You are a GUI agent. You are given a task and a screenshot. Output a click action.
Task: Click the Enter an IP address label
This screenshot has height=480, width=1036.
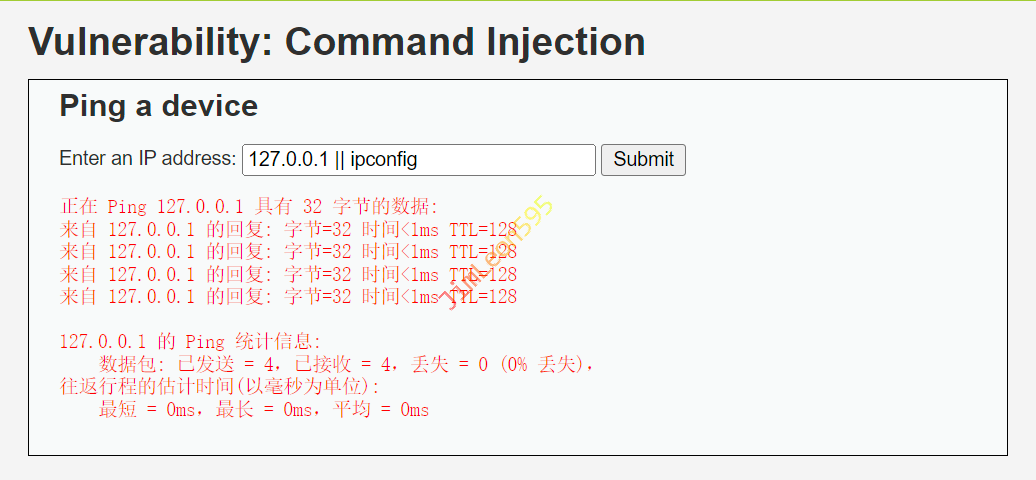coord(148,159)
